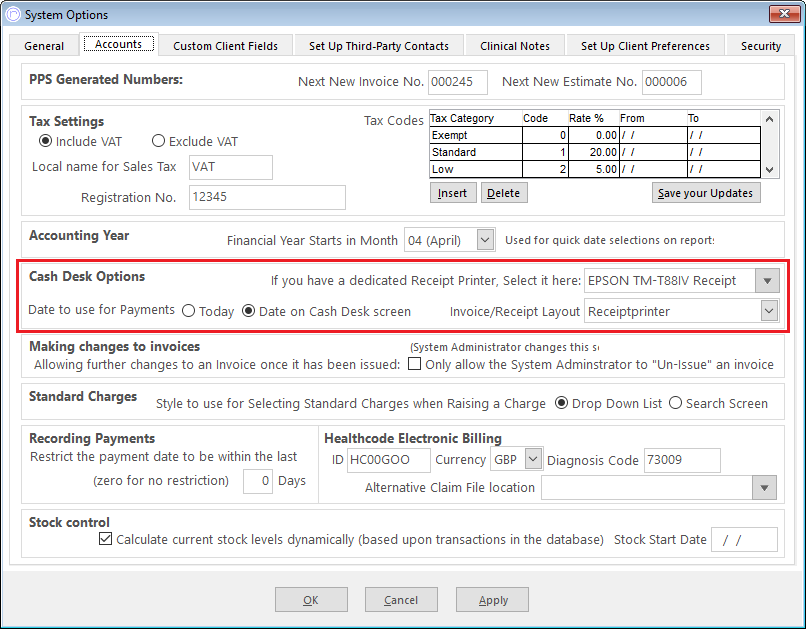Go to the Security tab
Image resolution: width=806 pixels, height=629 pixels.
pos(760,46)
